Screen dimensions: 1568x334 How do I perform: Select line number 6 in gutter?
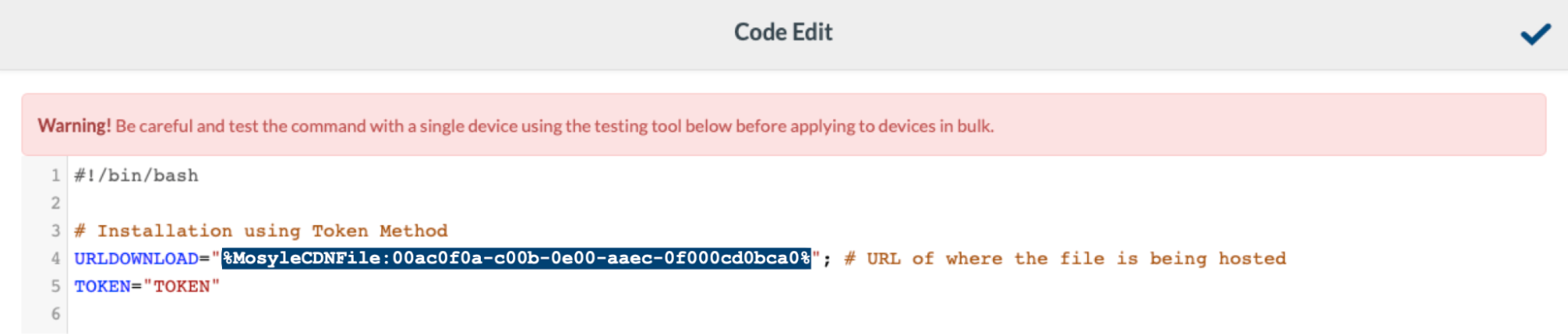tap(56, 314)
